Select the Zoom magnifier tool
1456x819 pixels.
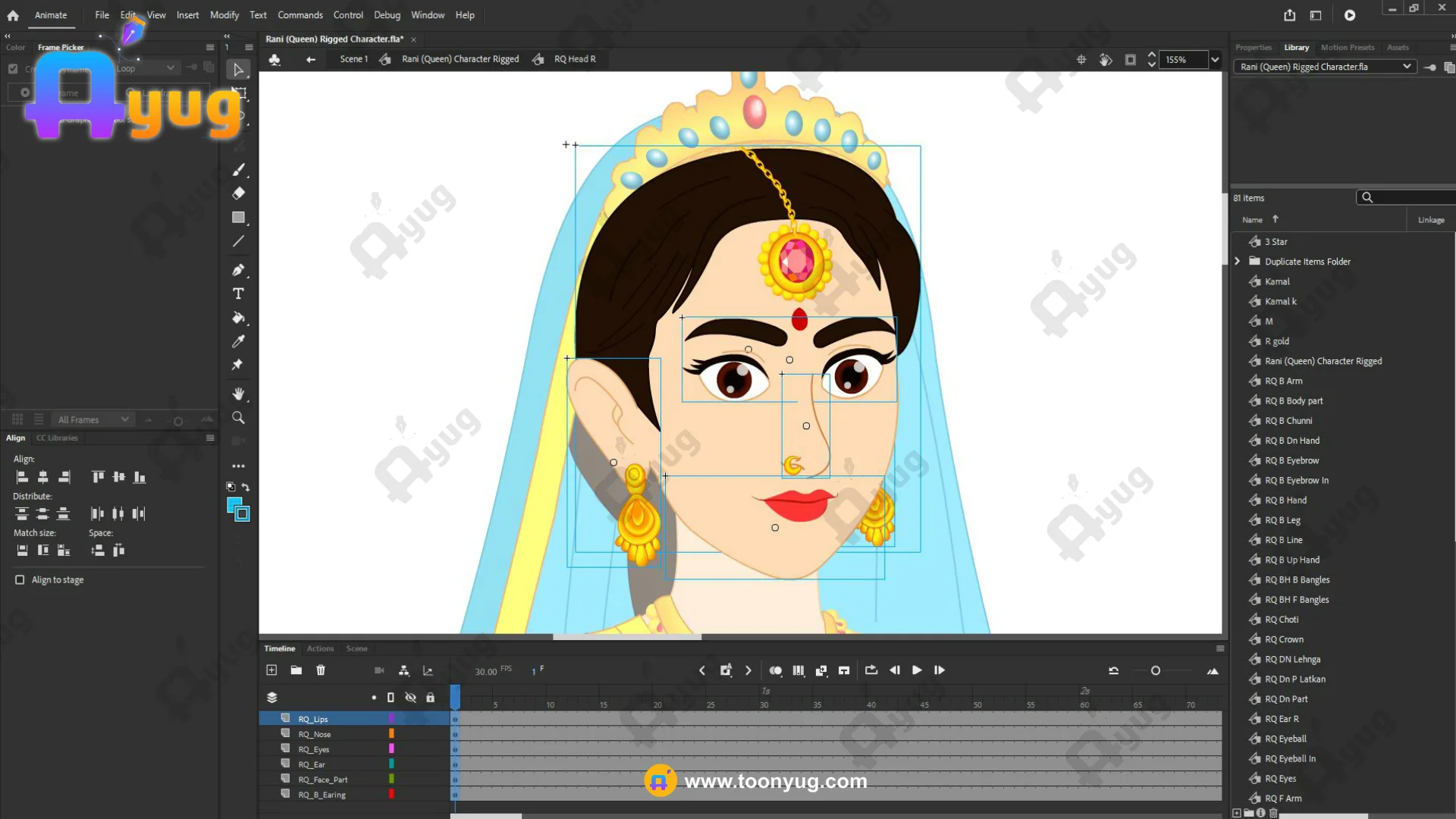238,418
